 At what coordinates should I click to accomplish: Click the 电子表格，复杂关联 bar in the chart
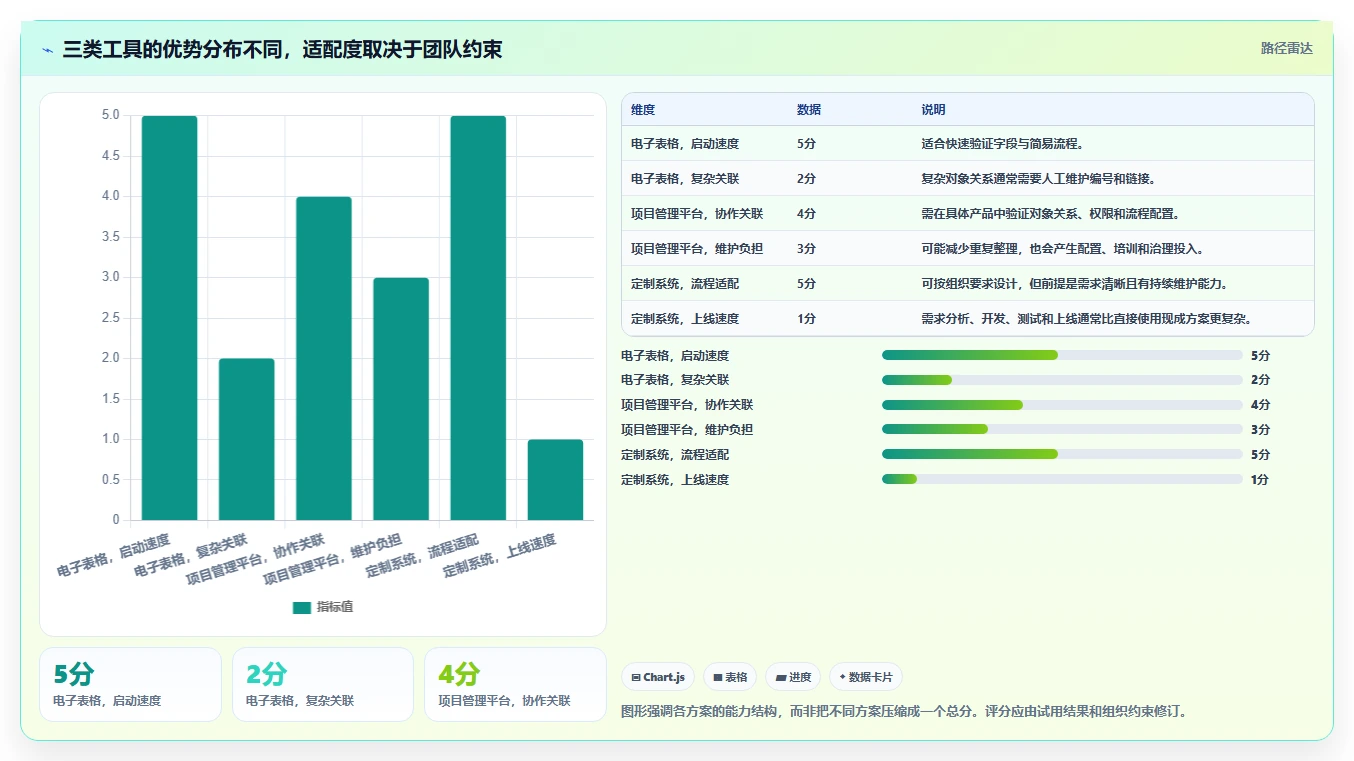click(247, 439)
